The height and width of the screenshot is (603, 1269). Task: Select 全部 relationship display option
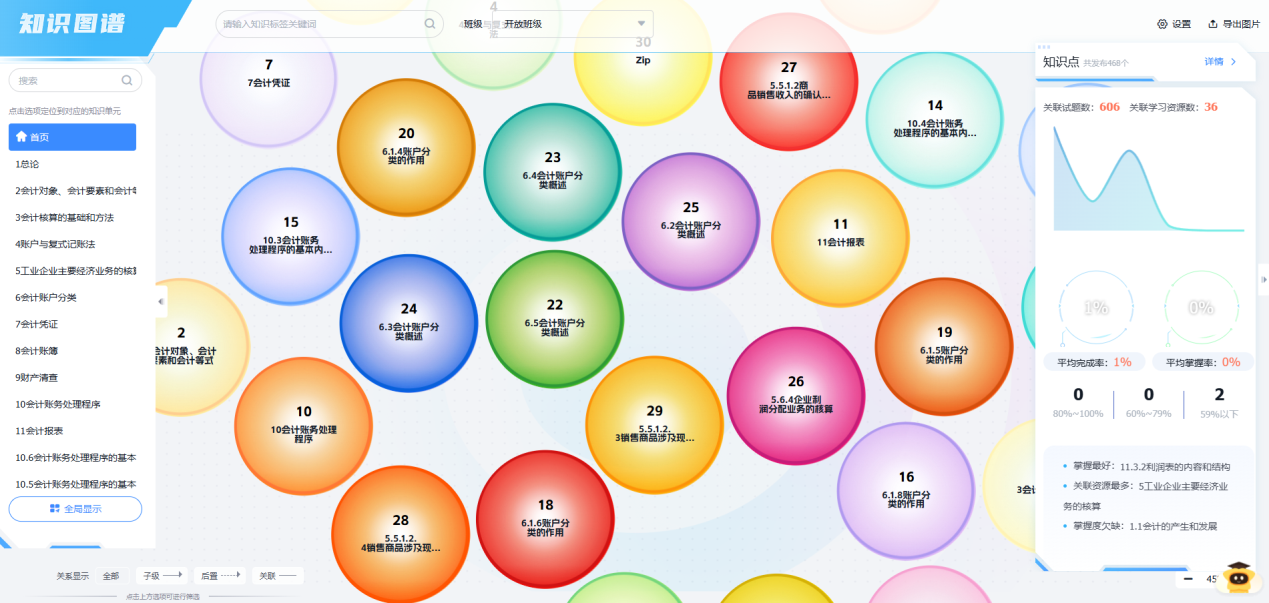110,576
